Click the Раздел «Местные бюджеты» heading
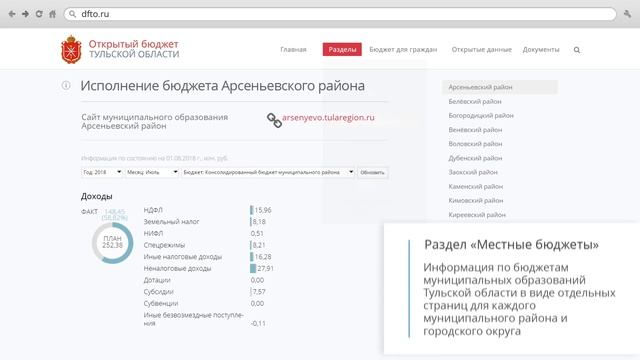The image size is (640, 360). [x=511, y=245]
